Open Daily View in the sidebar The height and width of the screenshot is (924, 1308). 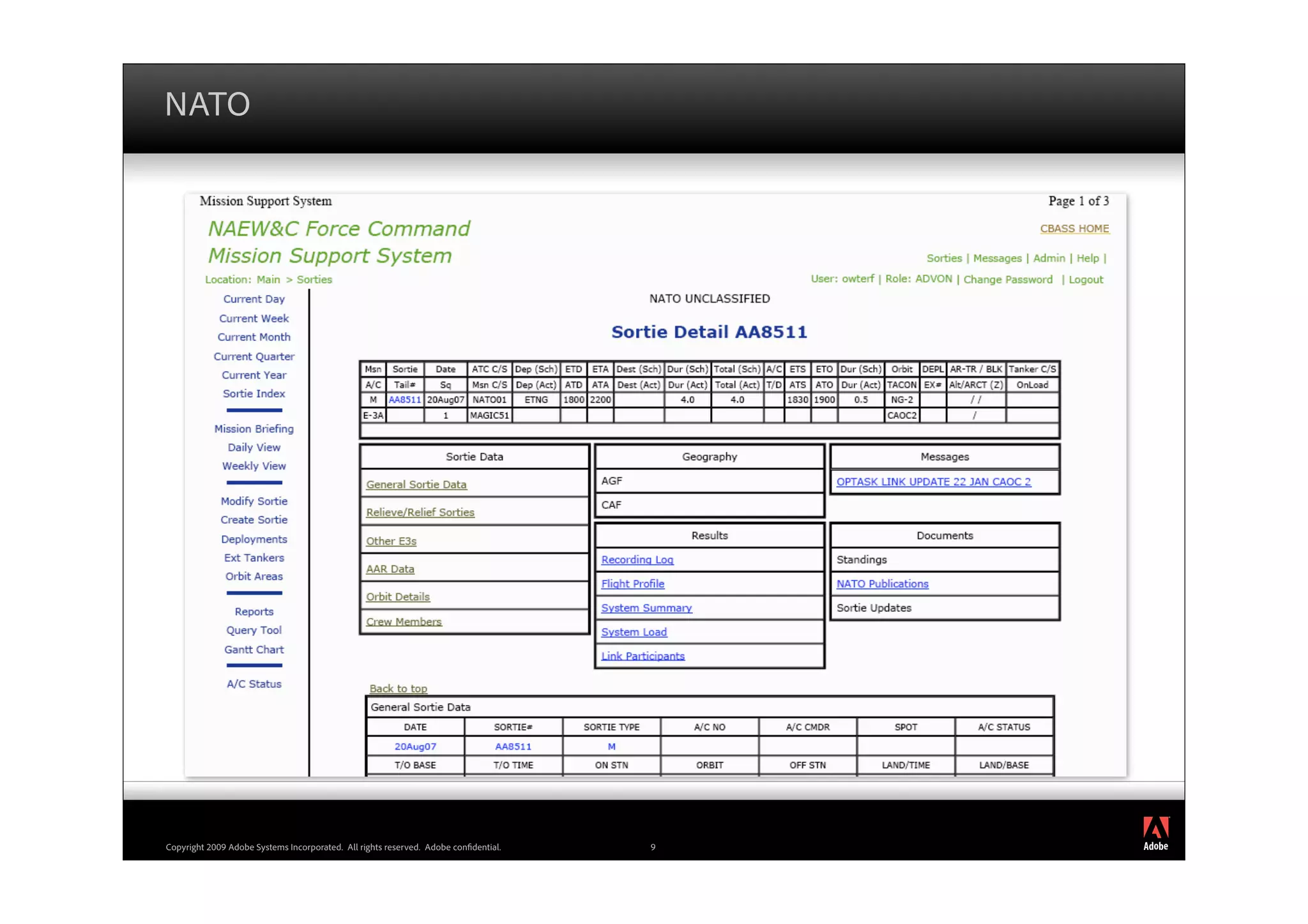pos(254,448)
